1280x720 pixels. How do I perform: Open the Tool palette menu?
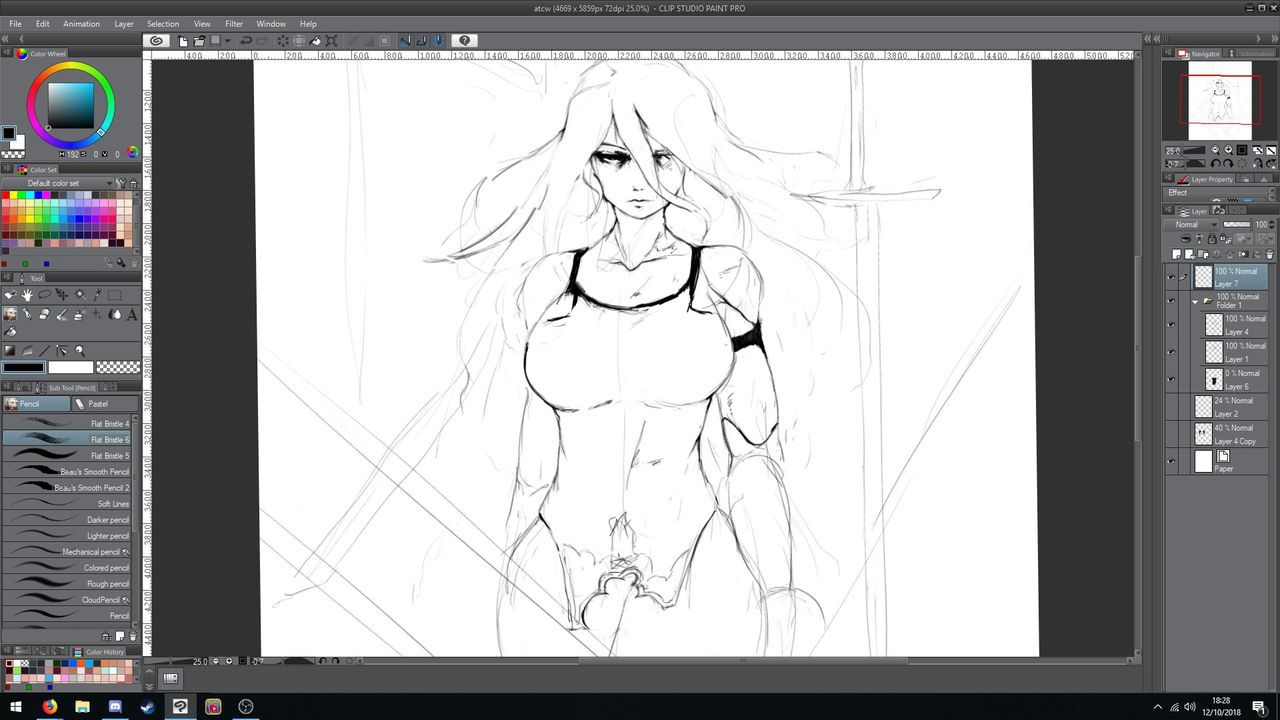pyautogui.click(x=7, y=278)
